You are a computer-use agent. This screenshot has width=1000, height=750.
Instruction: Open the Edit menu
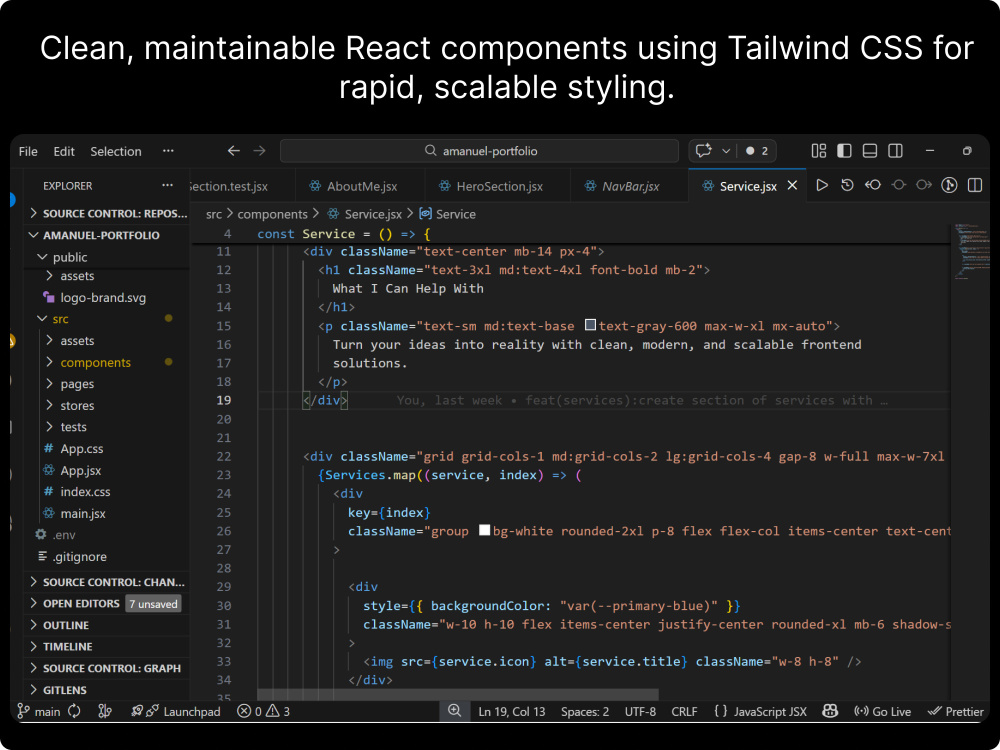pos(64,151)
